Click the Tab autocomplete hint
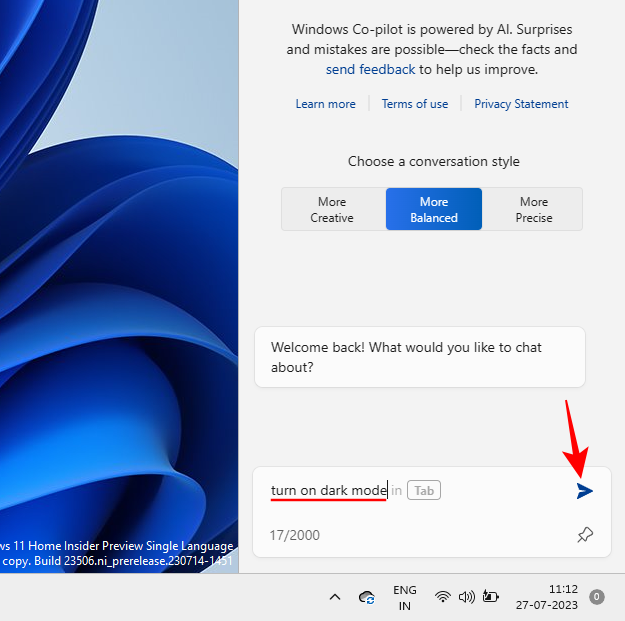This screenshot has width=625, height=621. coord(424,490)
